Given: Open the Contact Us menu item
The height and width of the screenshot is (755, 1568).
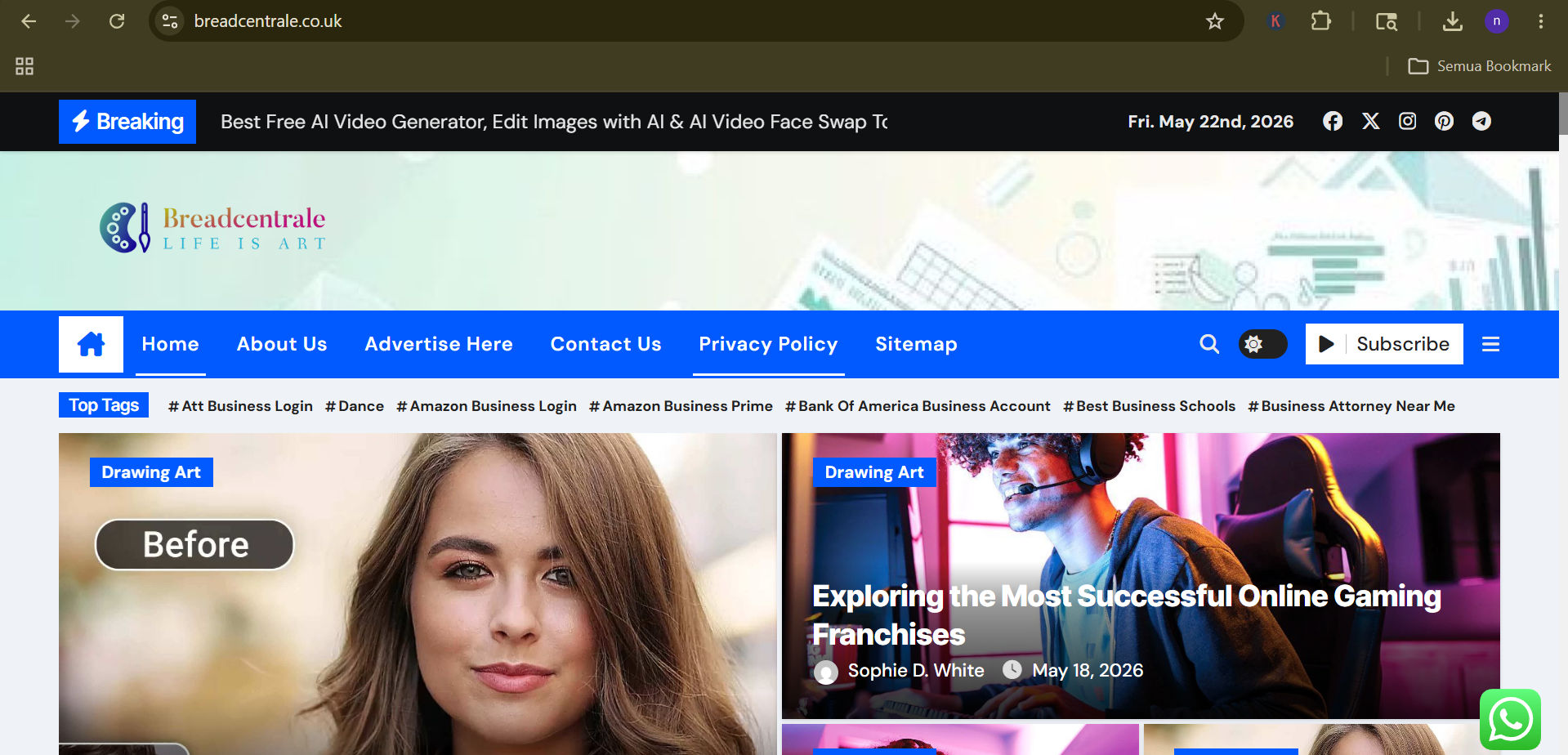Looking at the screenshot, I should point(605,344).
